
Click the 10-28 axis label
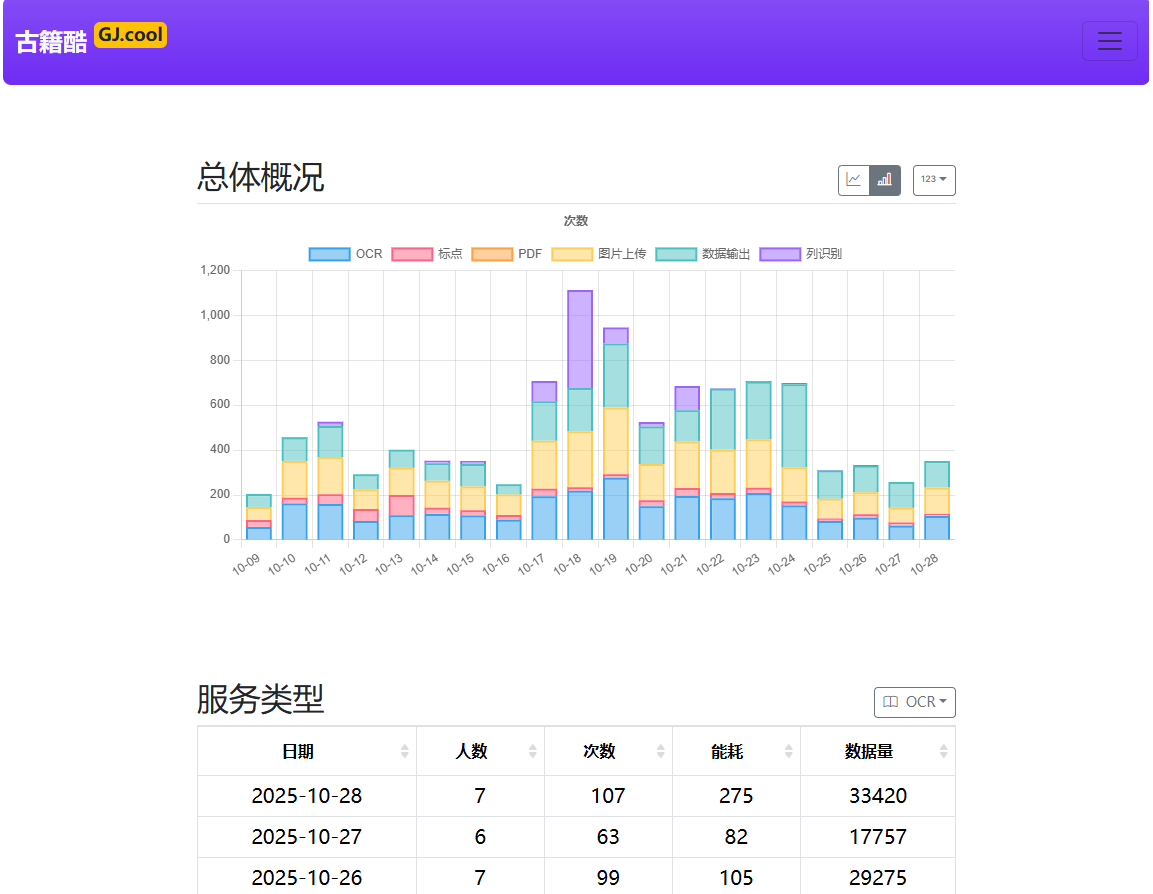(924, 564)
